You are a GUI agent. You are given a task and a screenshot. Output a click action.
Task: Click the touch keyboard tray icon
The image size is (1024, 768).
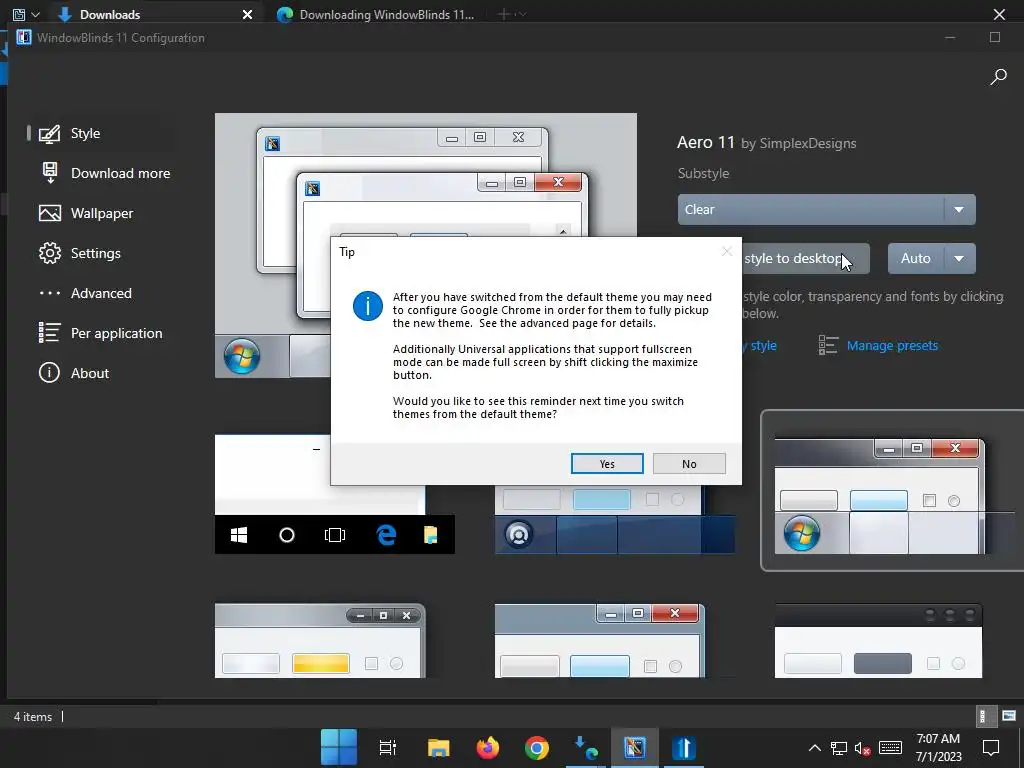click(x=890, y=748)
